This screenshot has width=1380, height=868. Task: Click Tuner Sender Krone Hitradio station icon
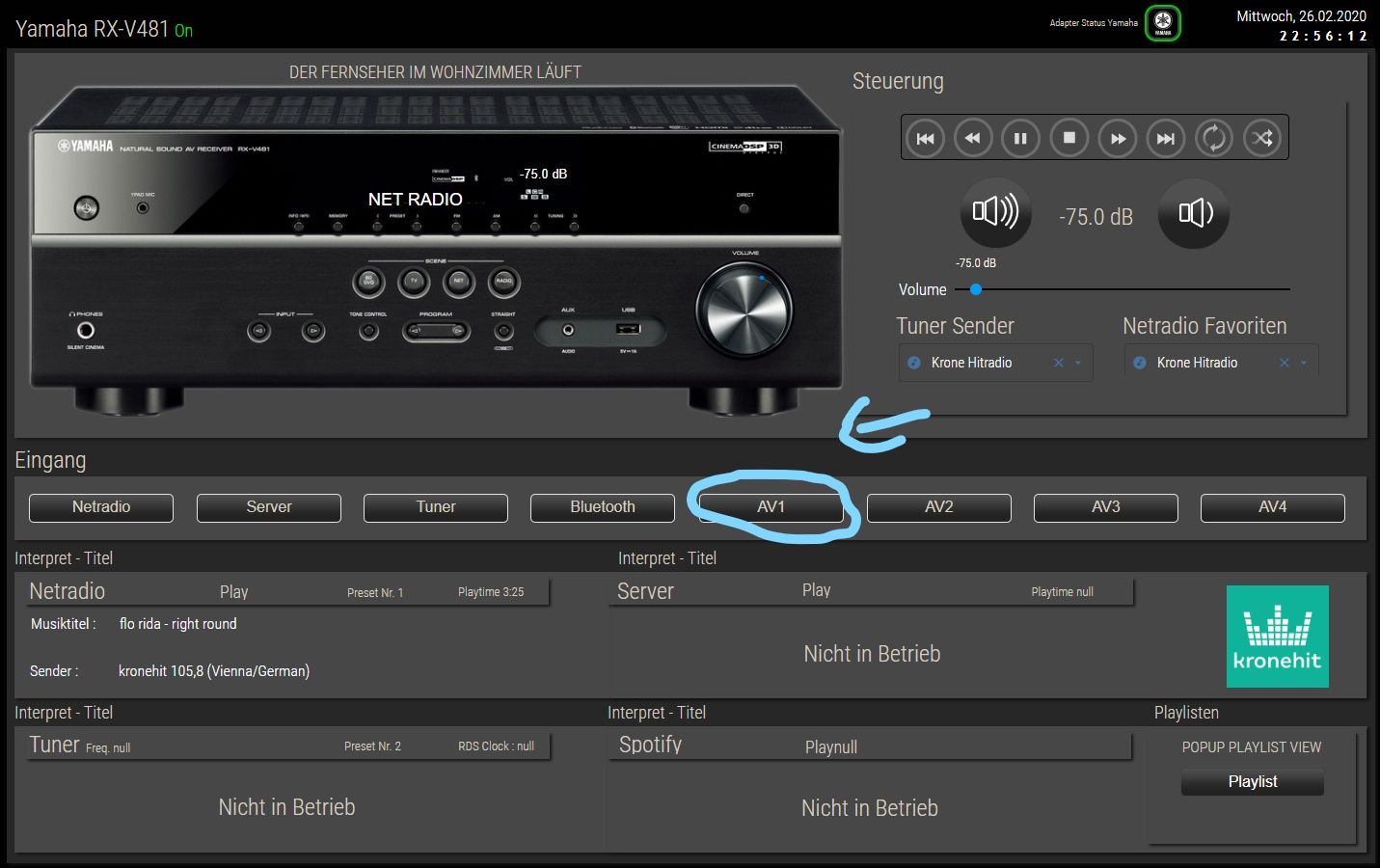[x=914, y=363]
